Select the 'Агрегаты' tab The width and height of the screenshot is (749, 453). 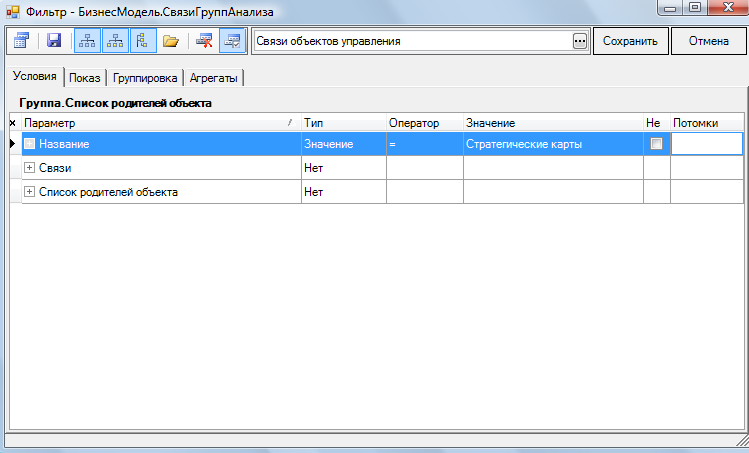point(214,78)
